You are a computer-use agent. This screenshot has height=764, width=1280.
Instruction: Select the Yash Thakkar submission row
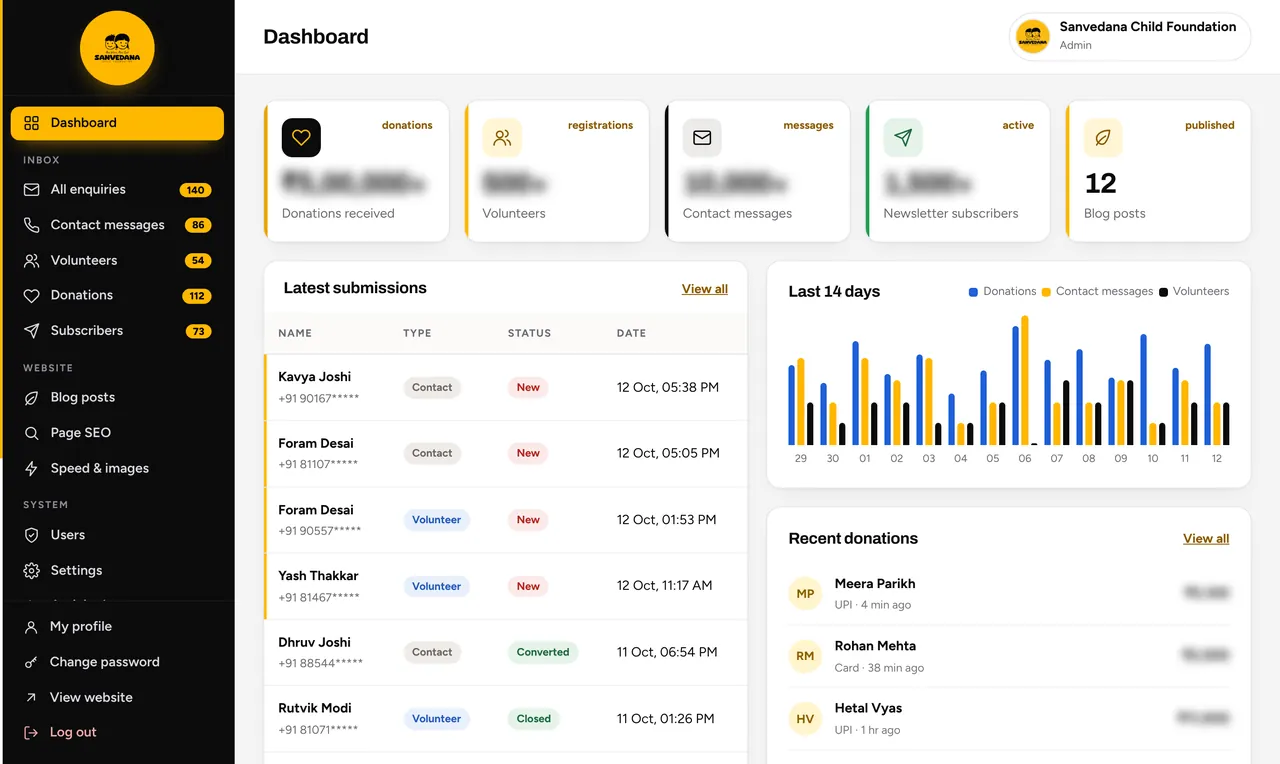coord(505,586)
